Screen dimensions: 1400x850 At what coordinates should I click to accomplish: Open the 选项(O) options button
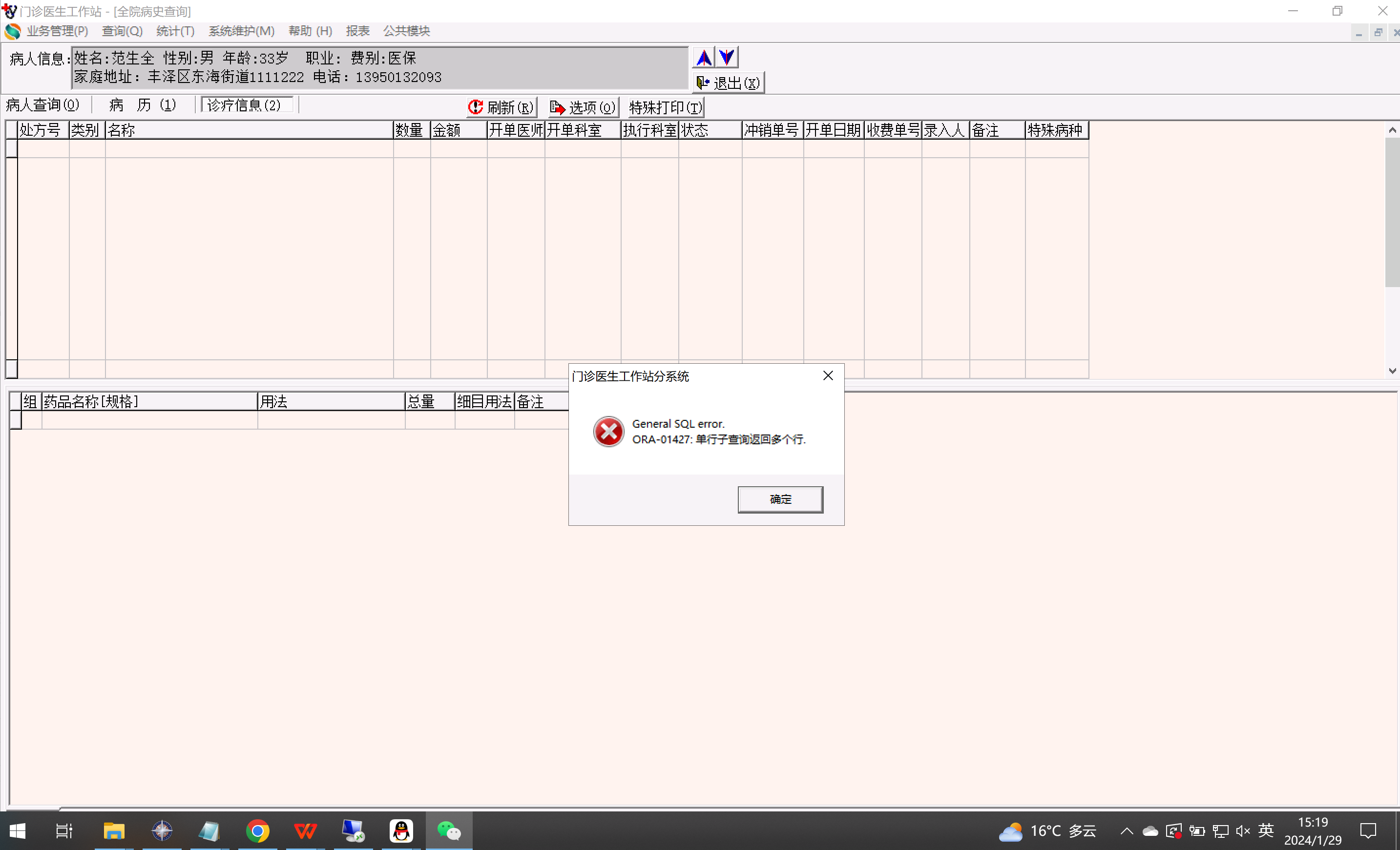point(583,107)
